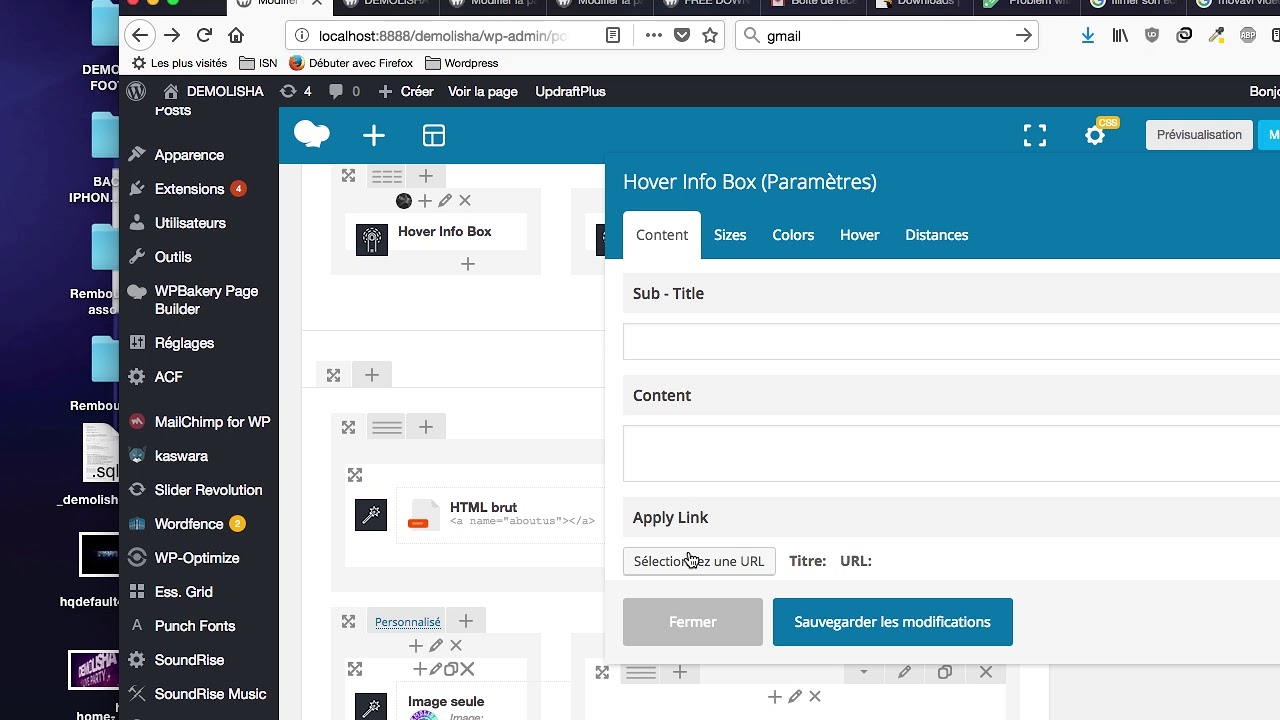Click the Image seule magic wand icon
This screenshot has height=720, width=1280.
(x=371, y=707)
